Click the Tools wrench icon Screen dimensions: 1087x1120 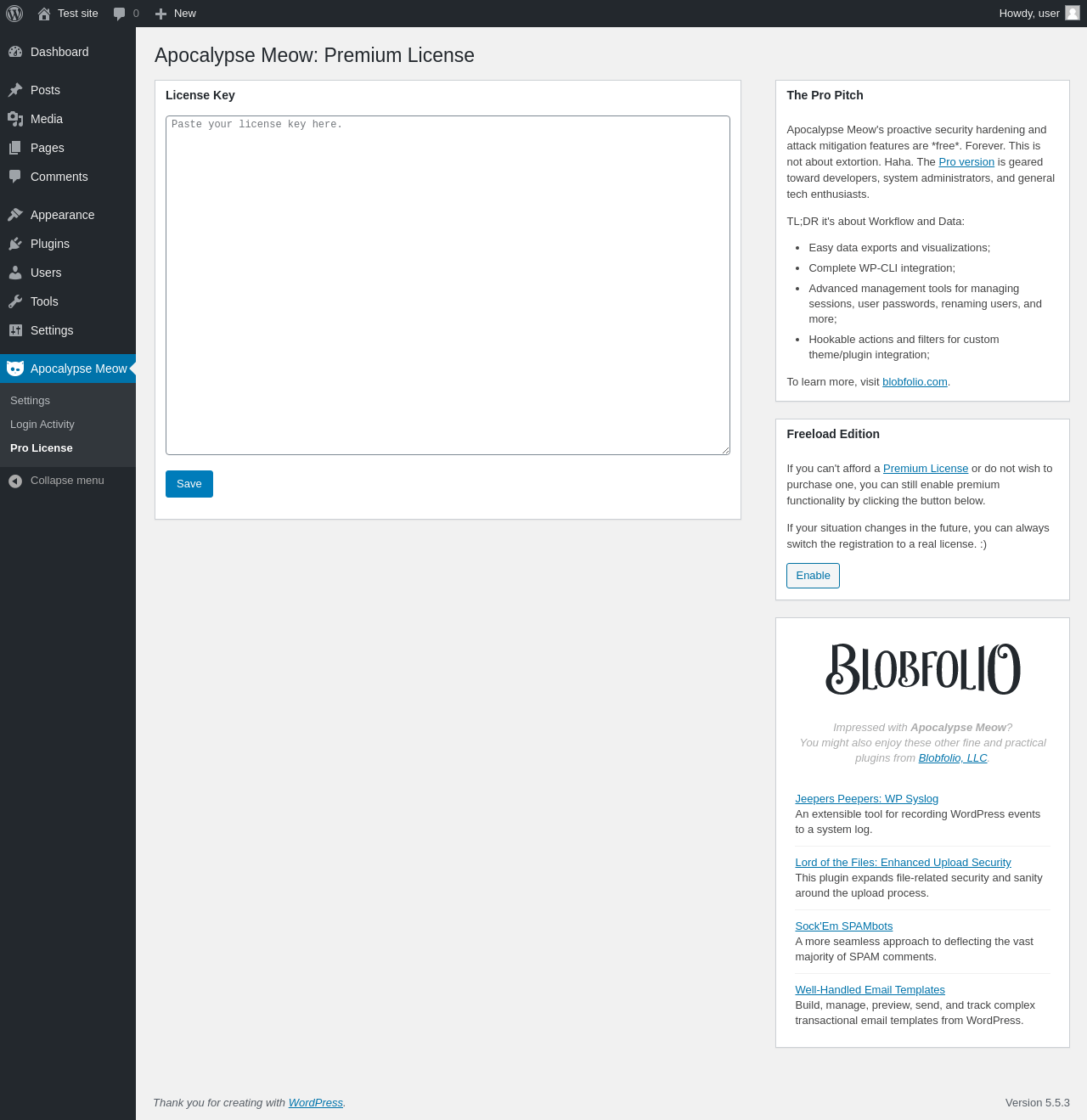tap(15, 301)
